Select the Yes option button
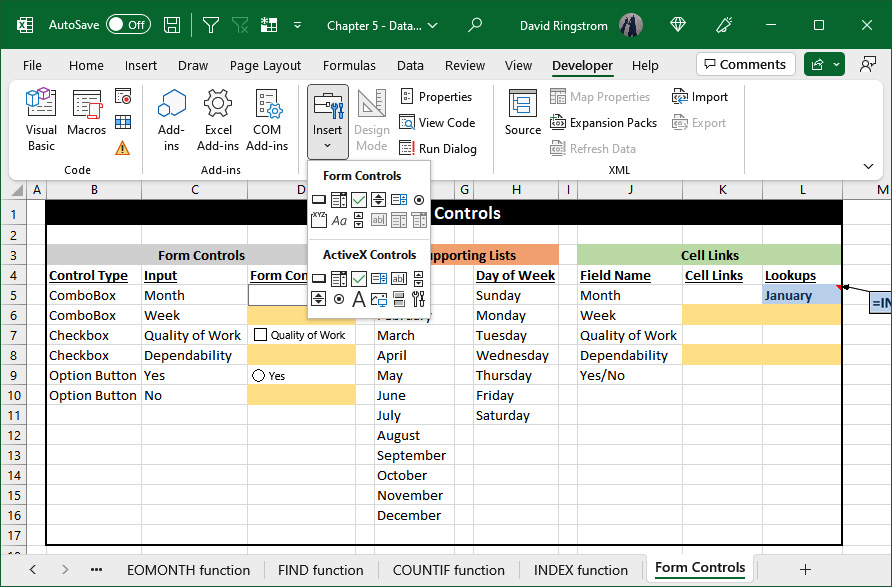The image size is (892, 587). pos(259,375)
